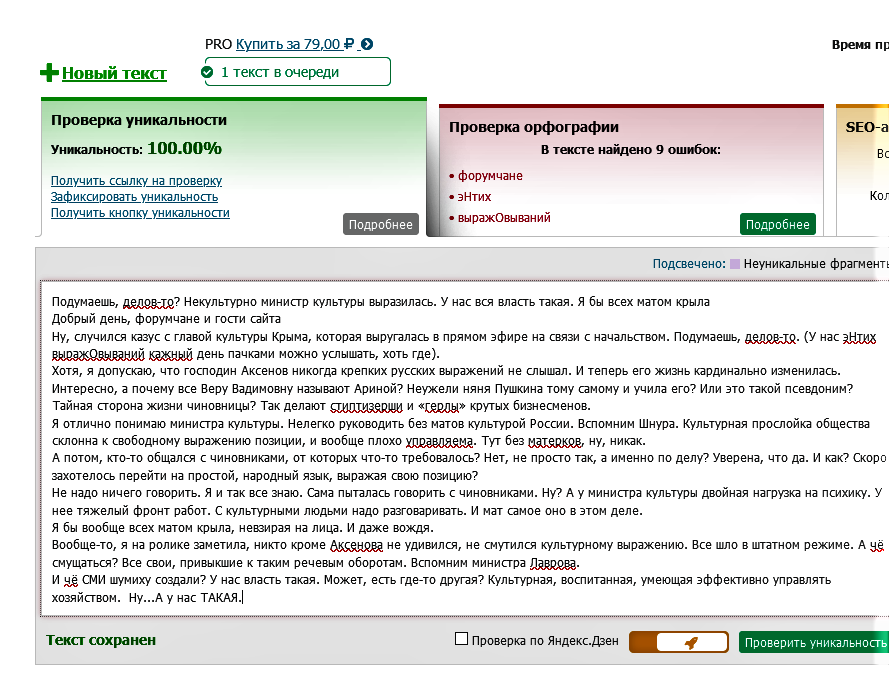The height and width of the screenshot is (684, 889).
Task: Click Получить ссылку на проверку link
Action: tap(136, 181)
